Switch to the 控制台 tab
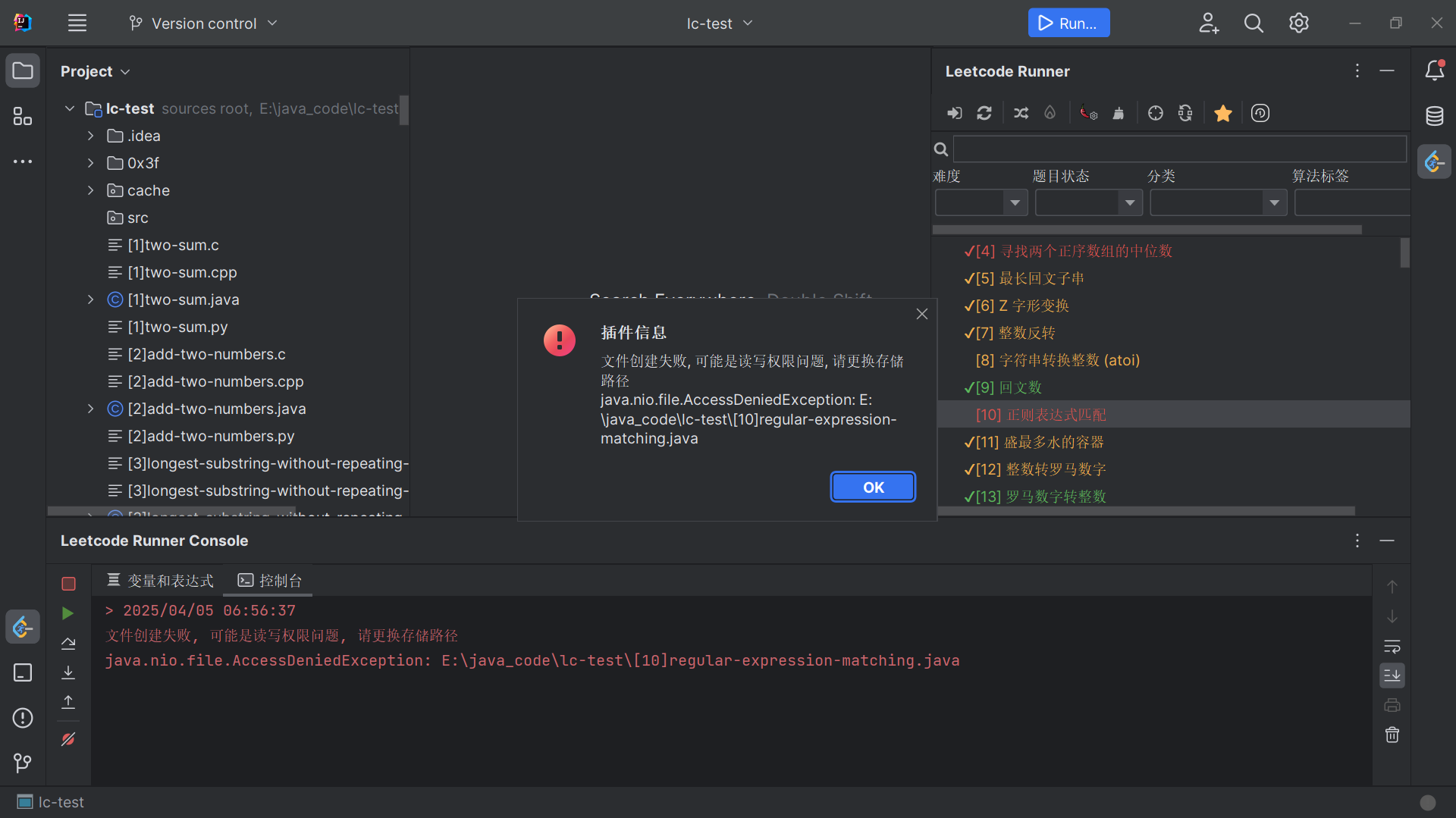The width and height of the screenshot is (1456, 818). (x=270, y=581)
